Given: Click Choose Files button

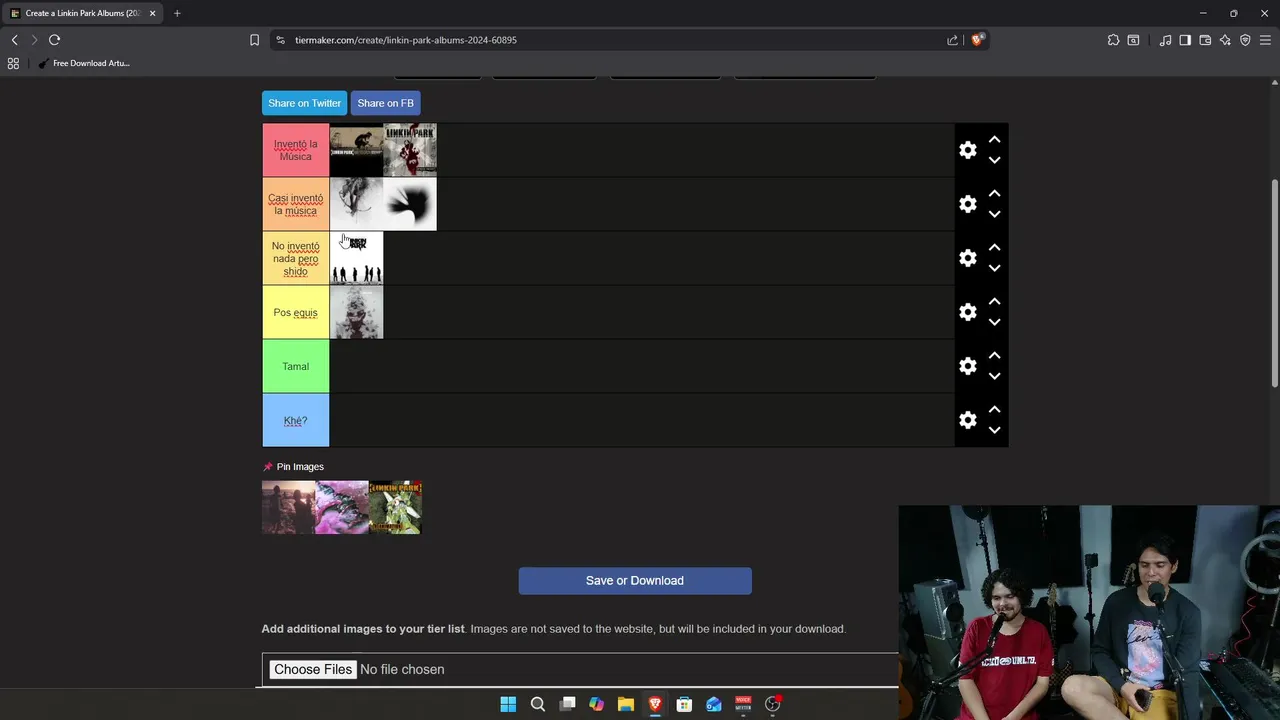Looking at the screenshot, I should click(313, 669).
